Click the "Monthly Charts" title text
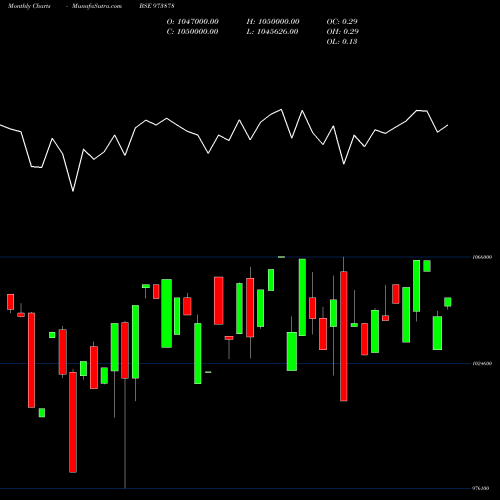The height and width of the screenshot is (500, 500). (x=29, y=6)
